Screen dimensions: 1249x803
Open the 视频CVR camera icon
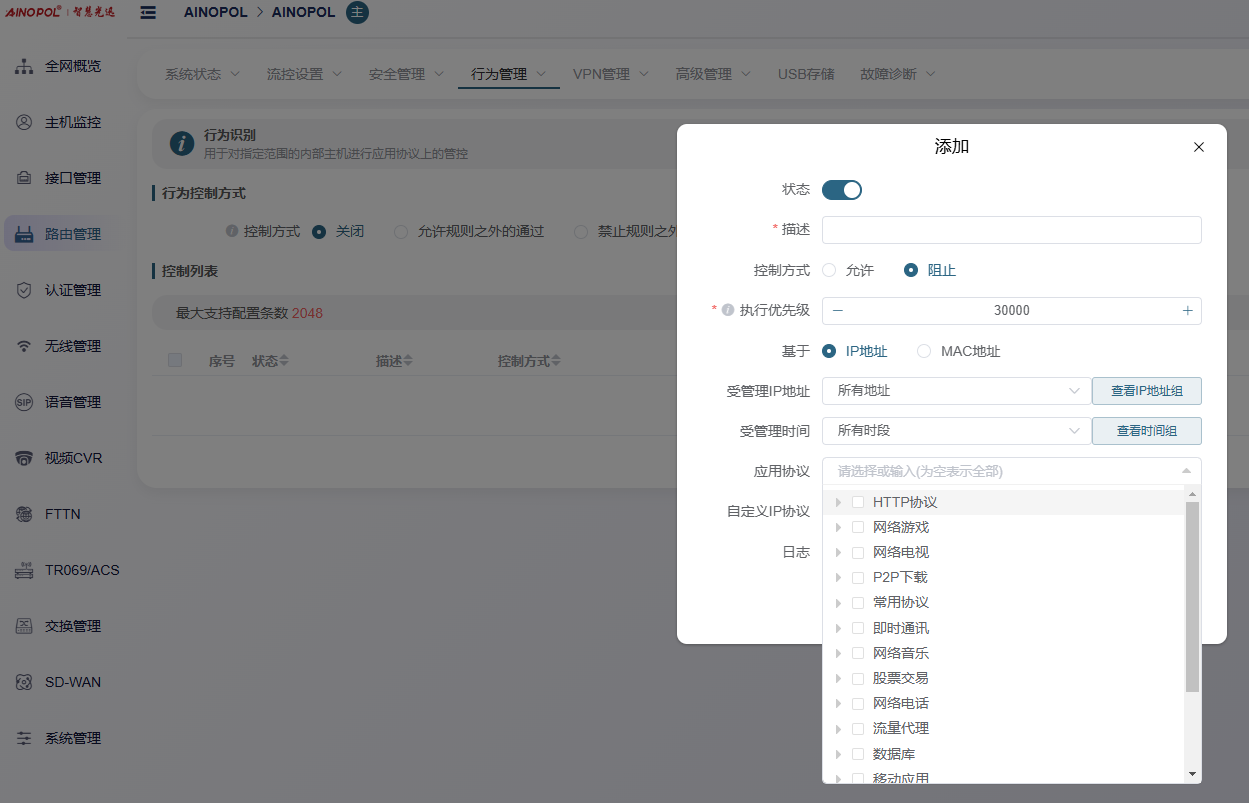pyautogui.click(x=24, y=458)
